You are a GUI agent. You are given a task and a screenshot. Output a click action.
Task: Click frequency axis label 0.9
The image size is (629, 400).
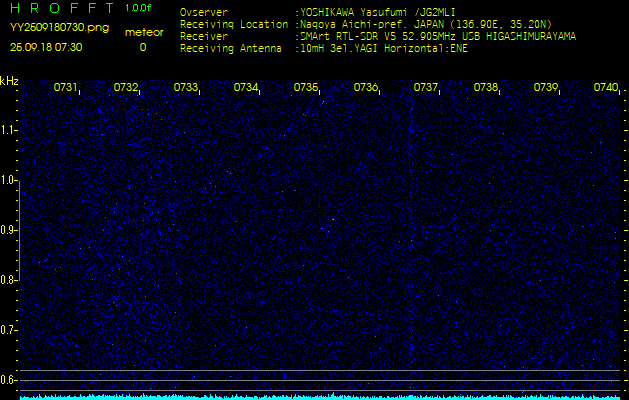(x=8, y=230)
